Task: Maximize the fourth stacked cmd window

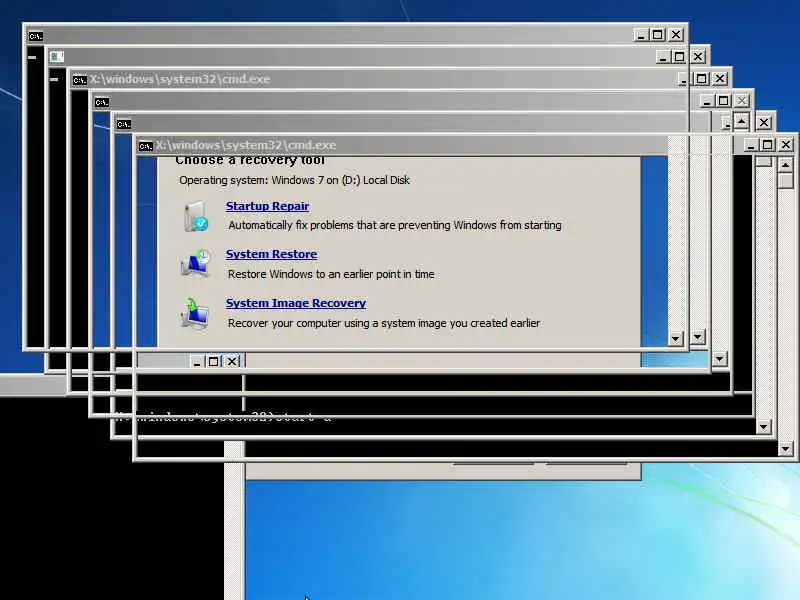Action: pos(723,101)
